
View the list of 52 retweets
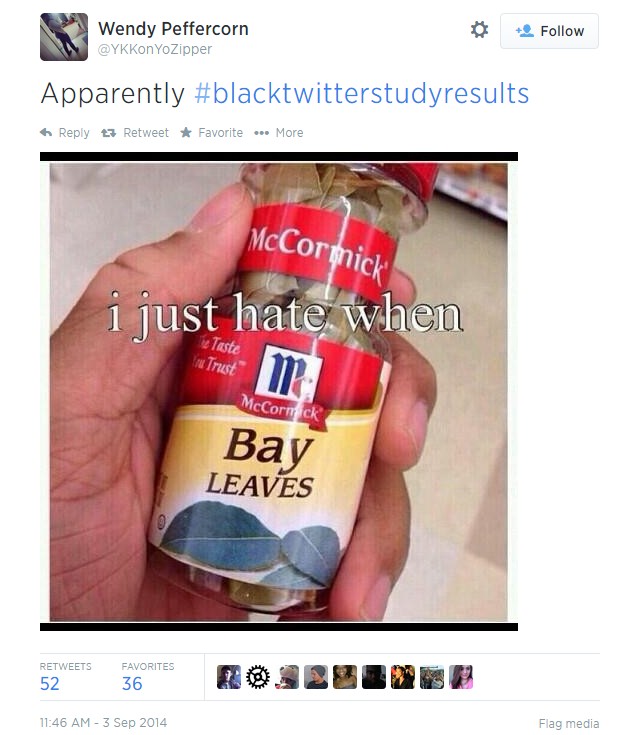pyautogui.click(x=65, y=677)
